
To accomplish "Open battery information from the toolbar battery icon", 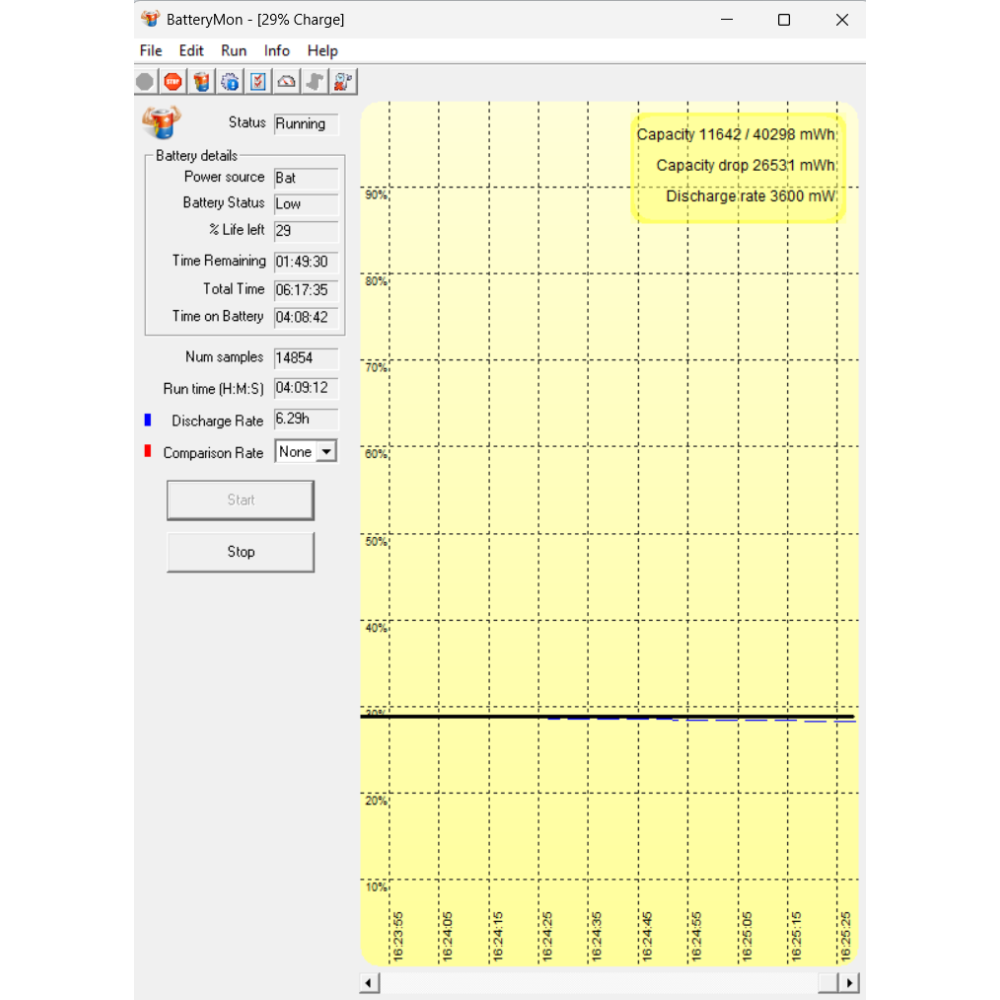I will point(201,82).
